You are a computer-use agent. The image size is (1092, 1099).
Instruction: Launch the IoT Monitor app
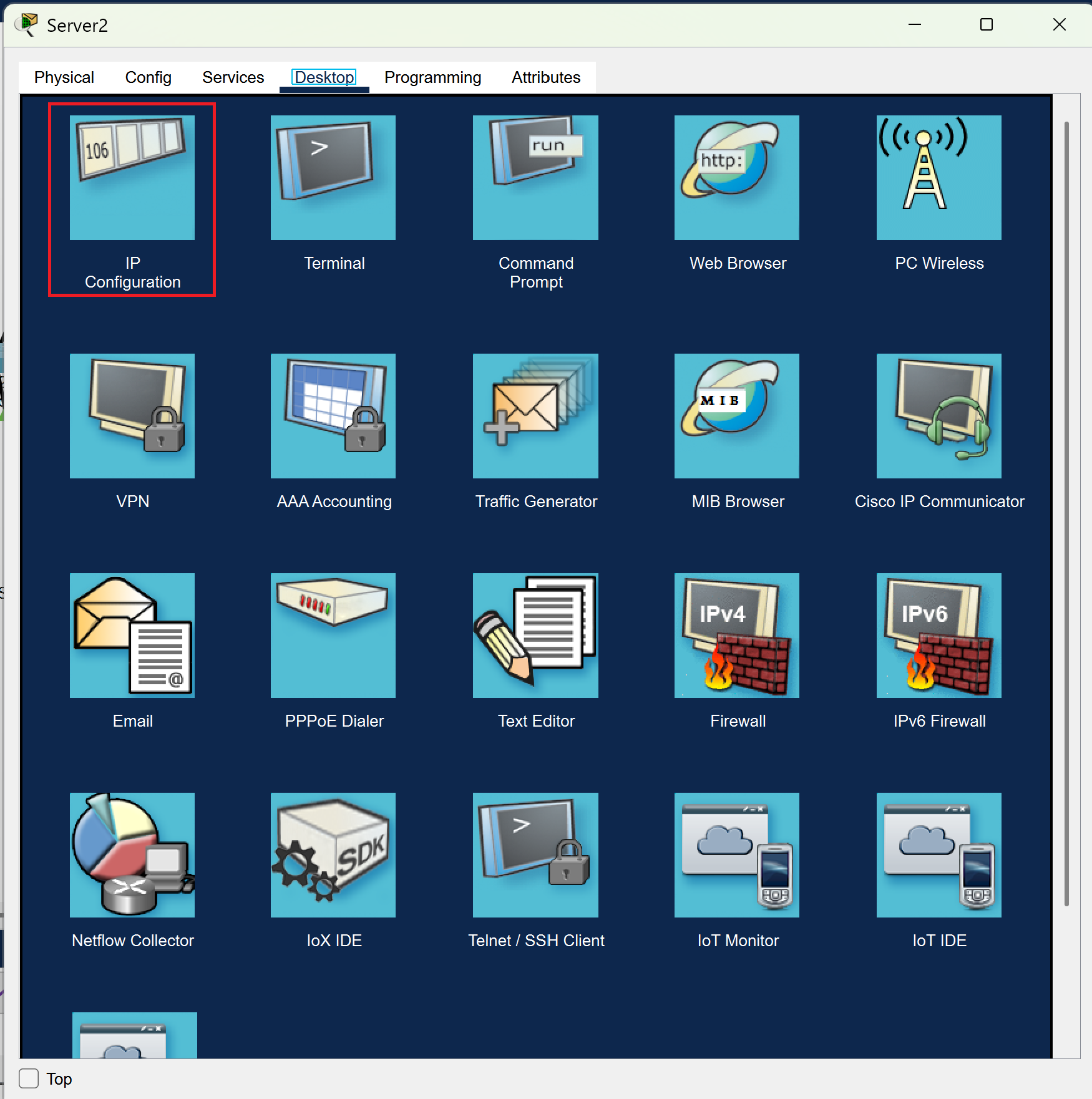pyautogui.click(x=737, y=855)
